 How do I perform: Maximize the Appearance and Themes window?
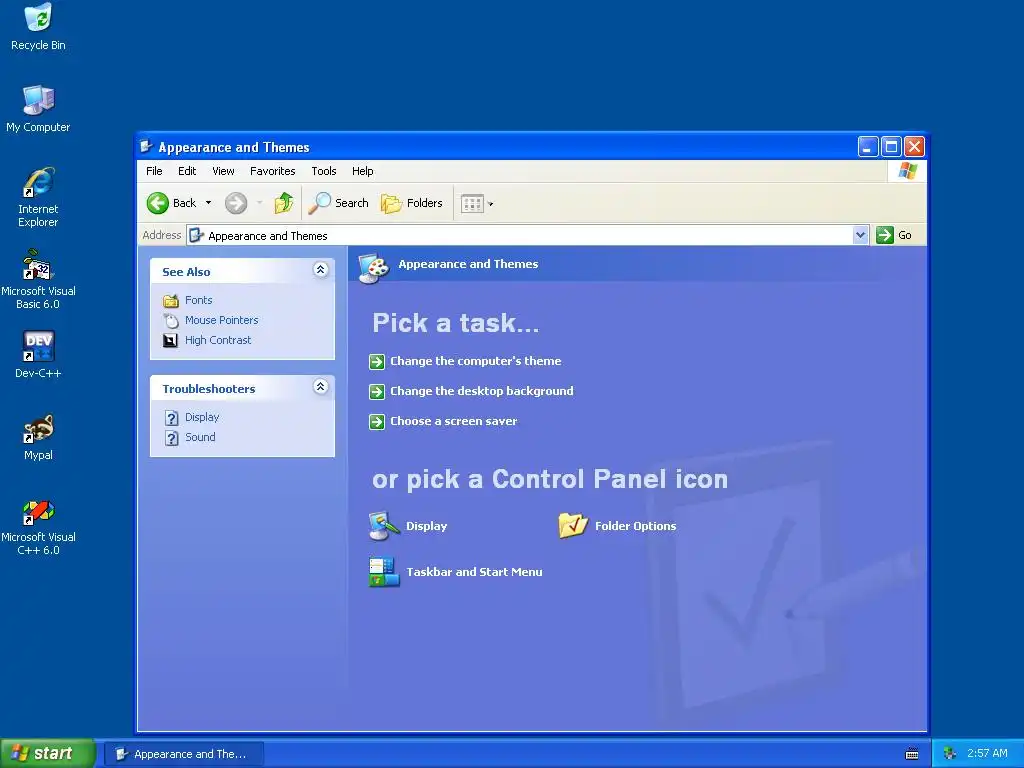click(891, 147)
